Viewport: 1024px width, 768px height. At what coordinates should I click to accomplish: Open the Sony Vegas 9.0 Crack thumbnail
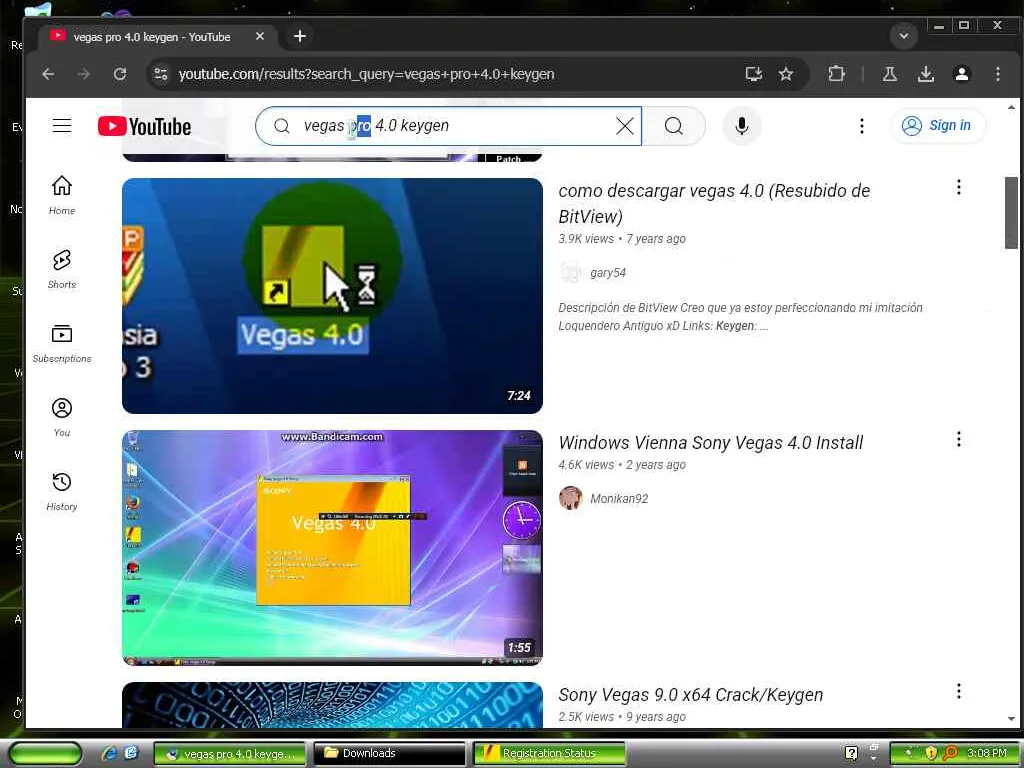pyautogui.click(x=332, y=705)
